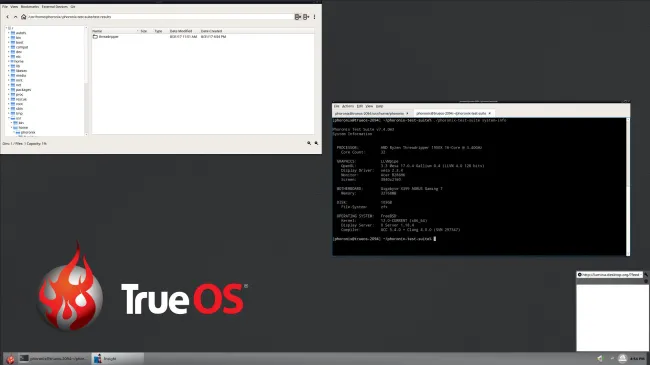Screen dimensions: 650x365
Task: Click the terminal vertical scrollbar
Action: [628, 187]
